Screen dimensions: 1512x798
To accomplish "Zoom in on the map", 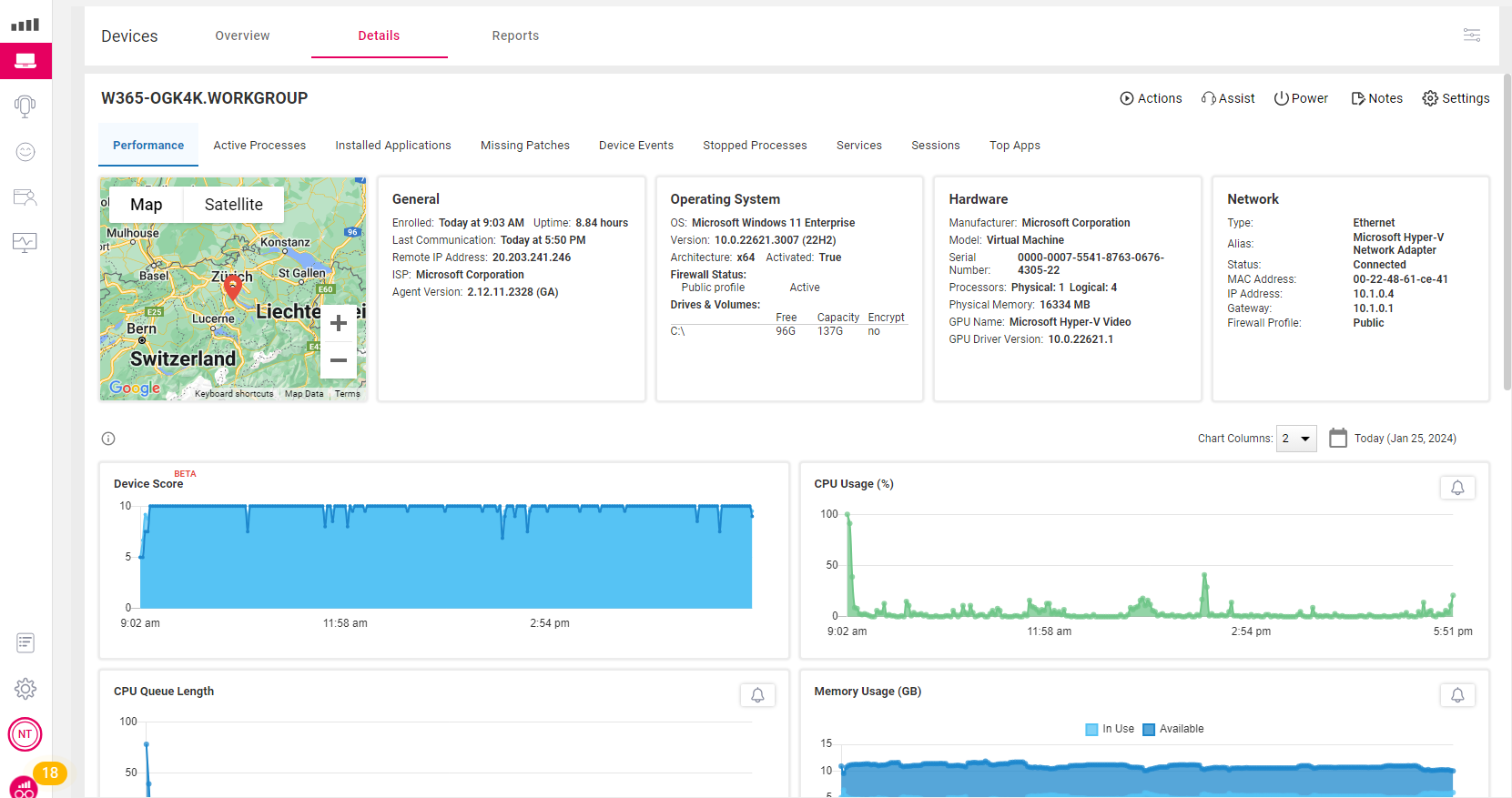I will pyautogui.click(x=339, y=323).
